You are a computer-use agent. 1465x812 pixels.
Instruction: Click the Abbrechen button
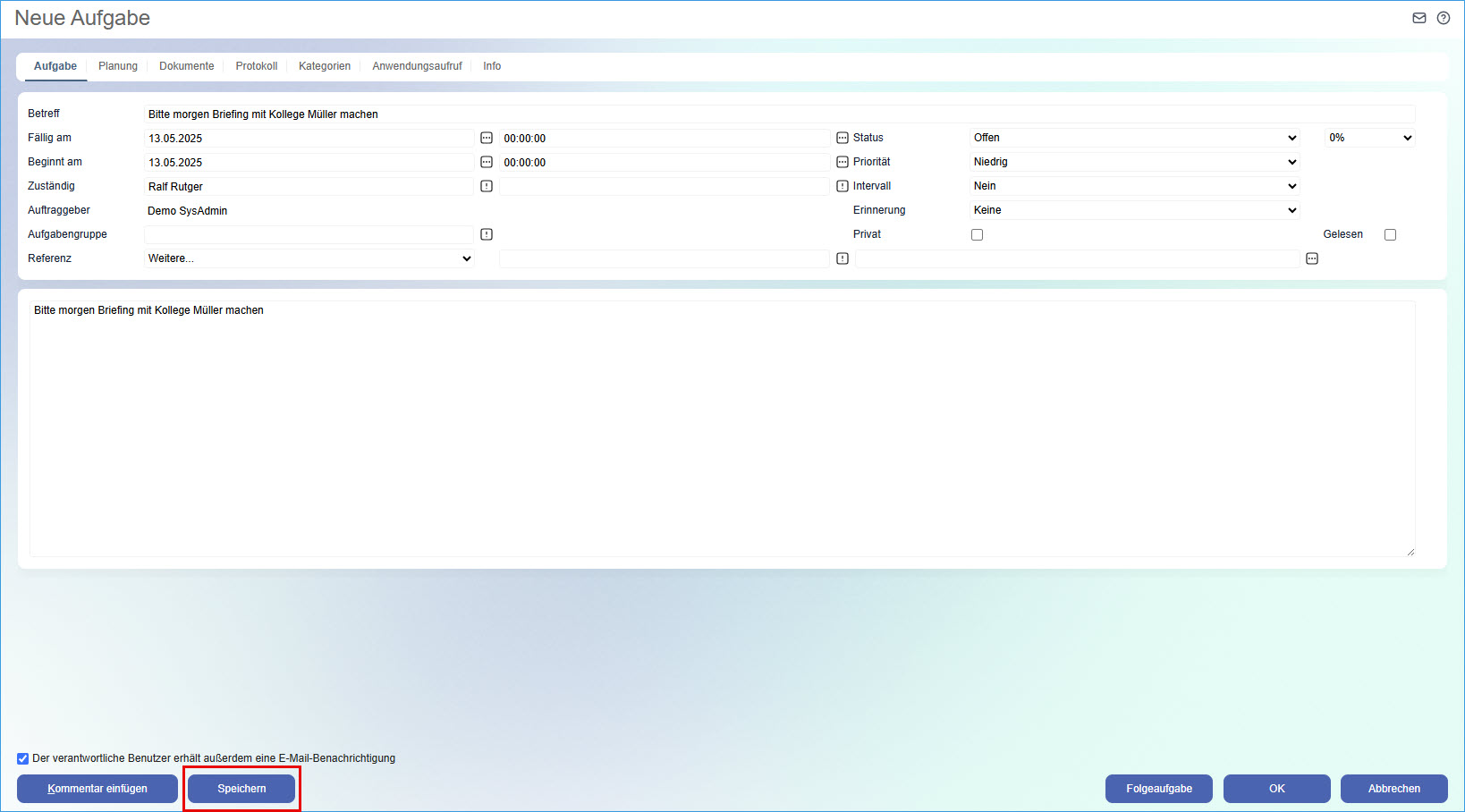pos(1394,789)
